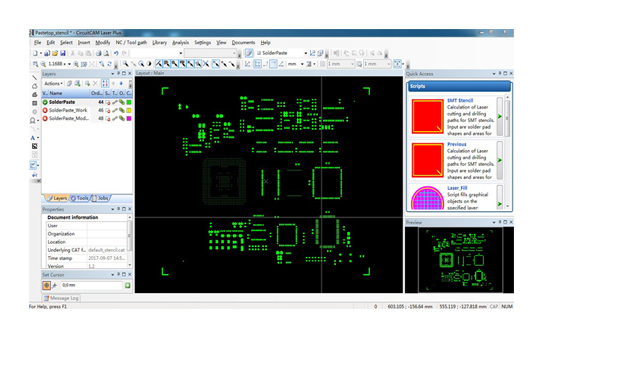Click the delete layer X icon
Viewport: 640px width, 370px height.
(x=95, y=83)
